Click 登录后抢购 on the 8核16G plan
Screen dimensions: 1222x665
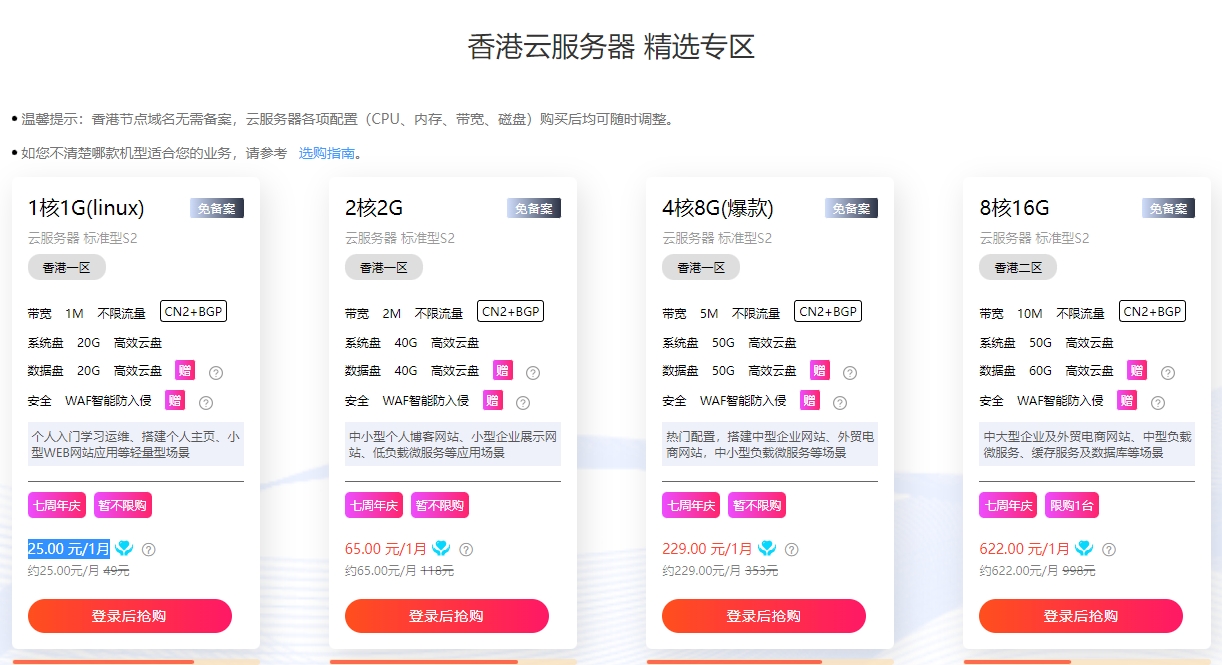click(x=1081, y=616)
